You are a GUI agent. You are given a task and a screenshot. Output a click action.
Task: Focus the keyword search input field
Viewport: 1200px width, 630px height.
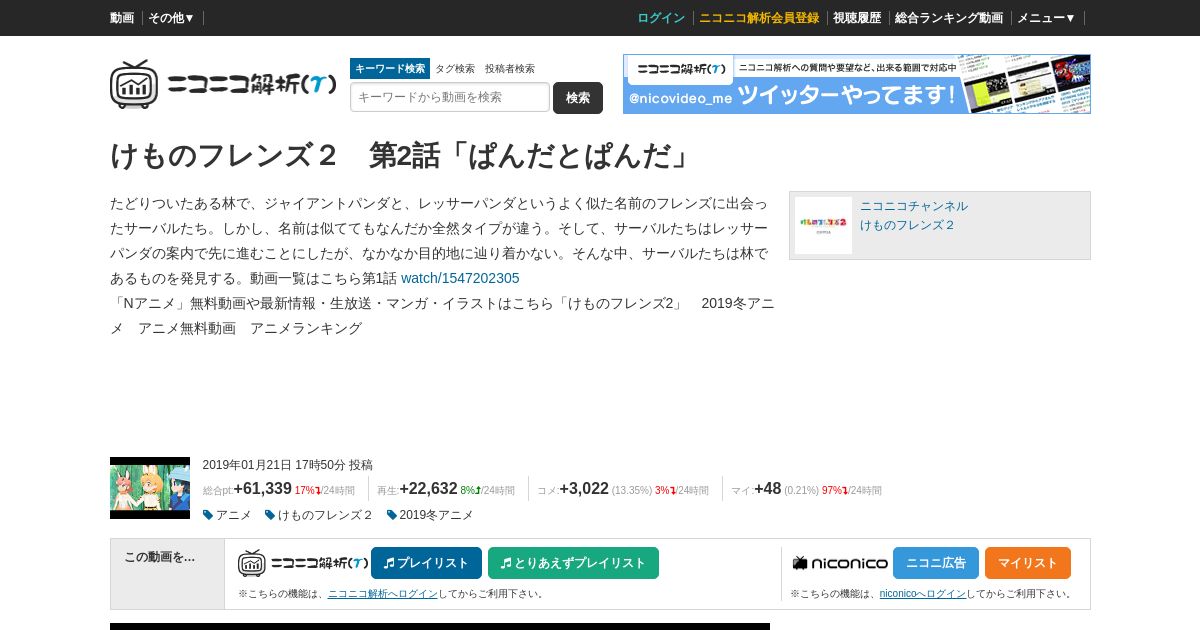pos(450,97)
